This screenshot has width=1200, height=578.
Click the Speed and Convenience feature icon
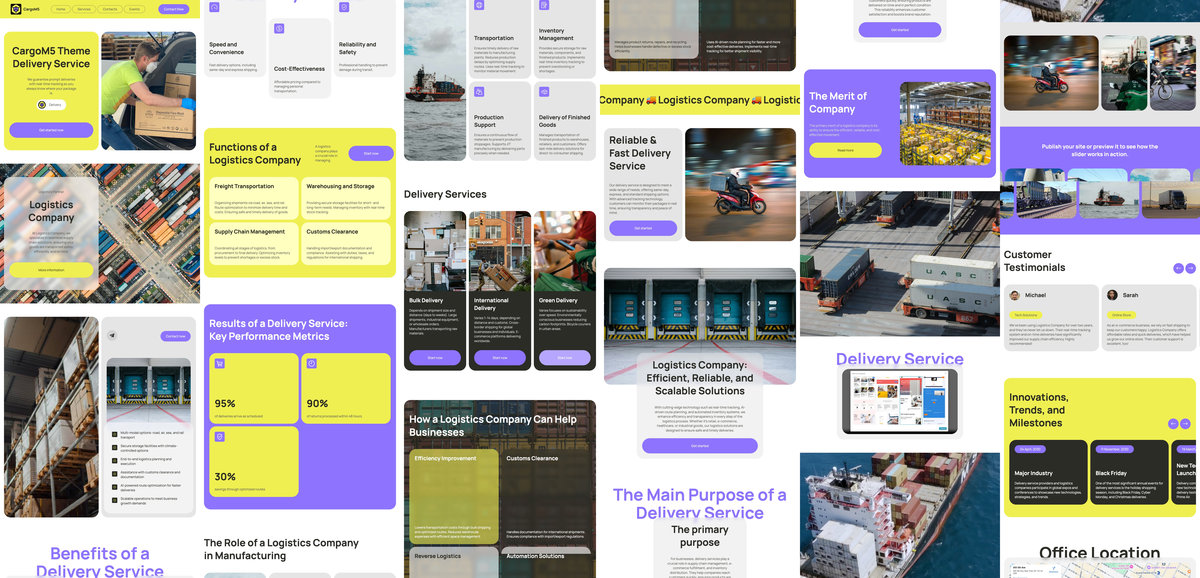(x=213, y=7)
